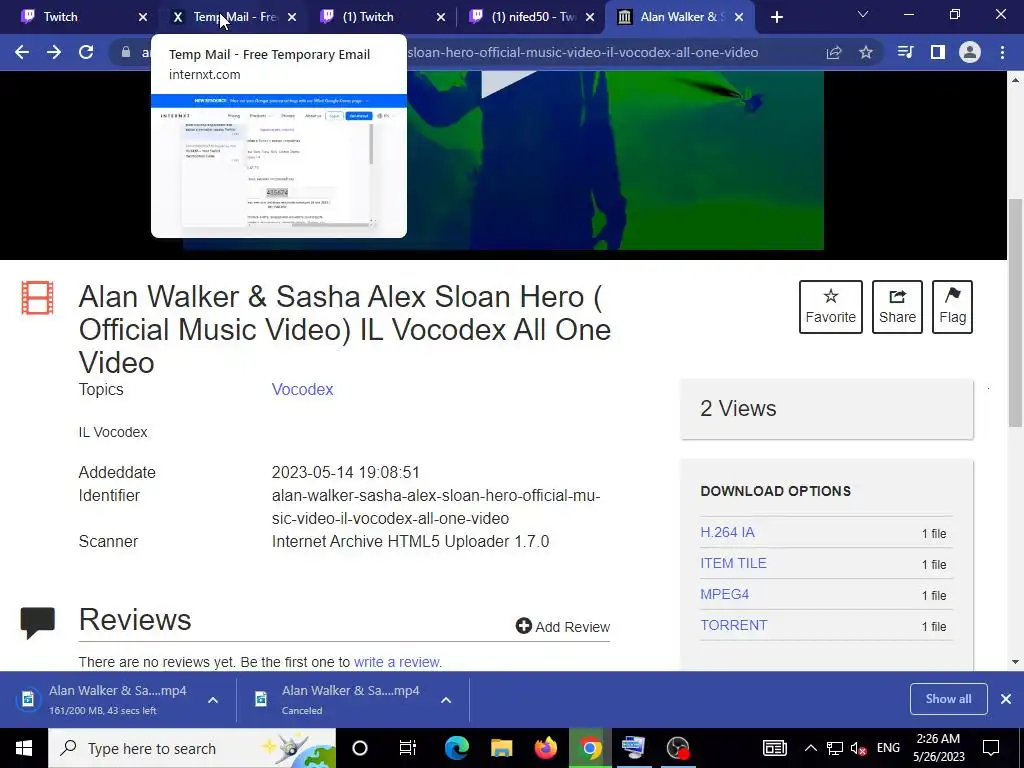
Task: Download the MPEG4 file
Action: [x=724, y=594]
